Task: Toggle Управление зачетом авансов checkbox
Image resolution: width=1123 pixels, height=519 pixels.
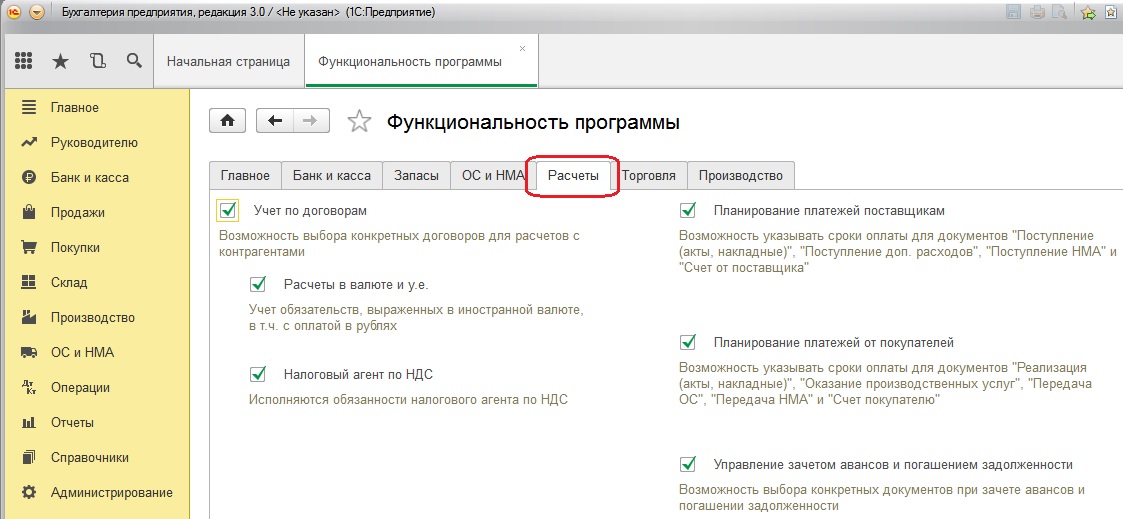Action: 688,464
